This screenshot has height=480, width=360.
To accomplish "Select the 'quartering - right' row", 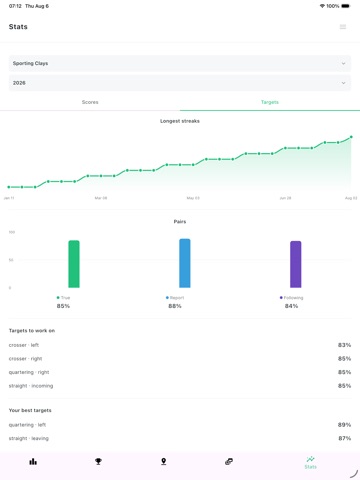I will pyautogui.click(x=180, y=372).
